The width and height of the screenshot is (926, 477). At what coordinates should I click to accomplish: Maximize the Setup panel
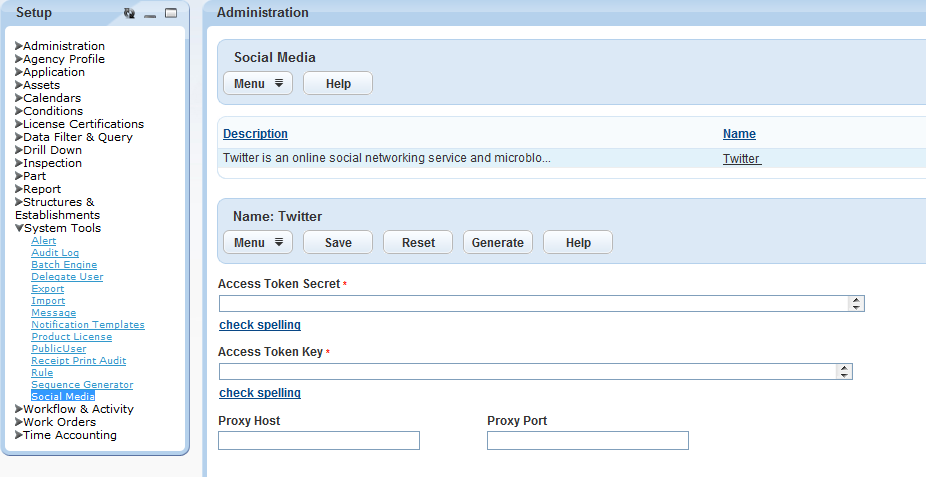[x=170, y=14]
